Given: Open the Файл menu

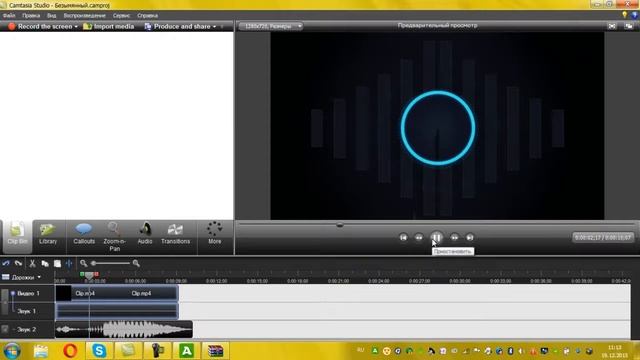Looking at the screenshot, I should point(9,16).
